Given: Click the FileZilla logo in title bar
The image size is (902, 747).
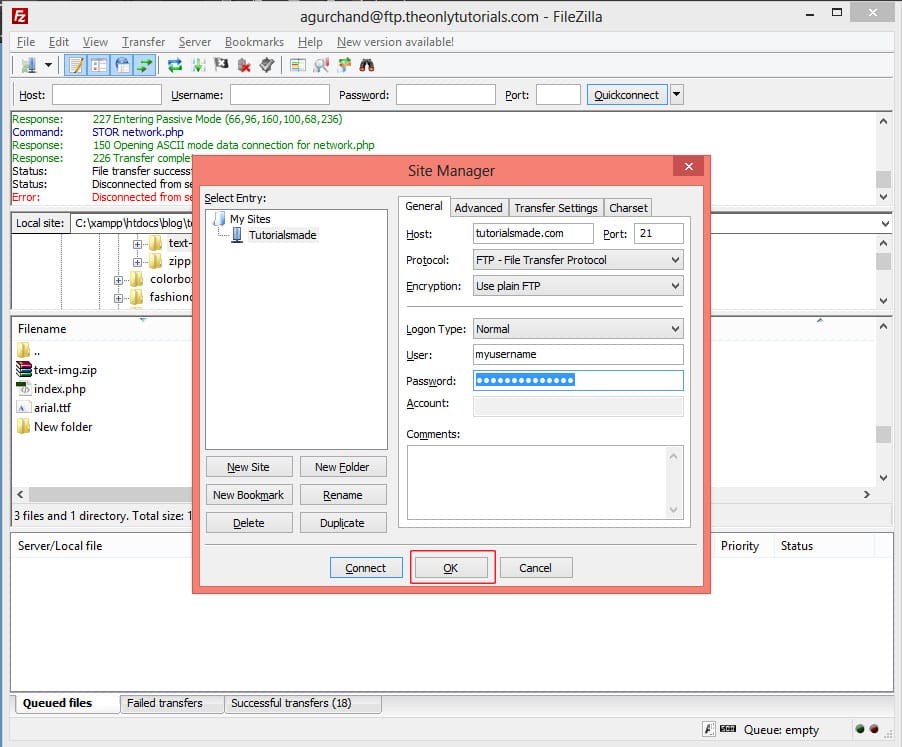Looking at the screenshot, I should (20, 16).
